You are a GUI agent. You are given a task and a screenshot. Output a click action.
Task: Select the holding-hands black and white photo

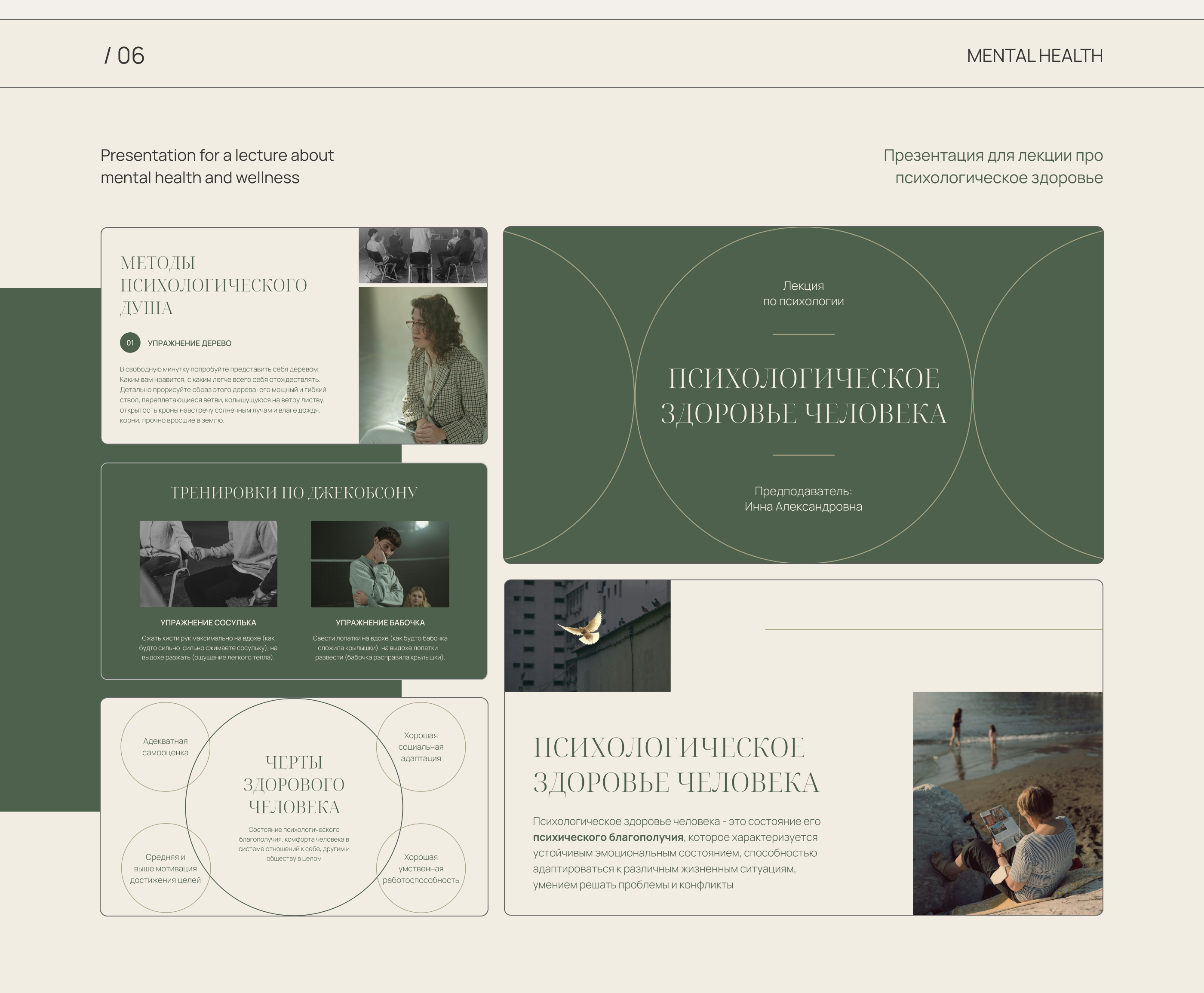coord(208,564)
